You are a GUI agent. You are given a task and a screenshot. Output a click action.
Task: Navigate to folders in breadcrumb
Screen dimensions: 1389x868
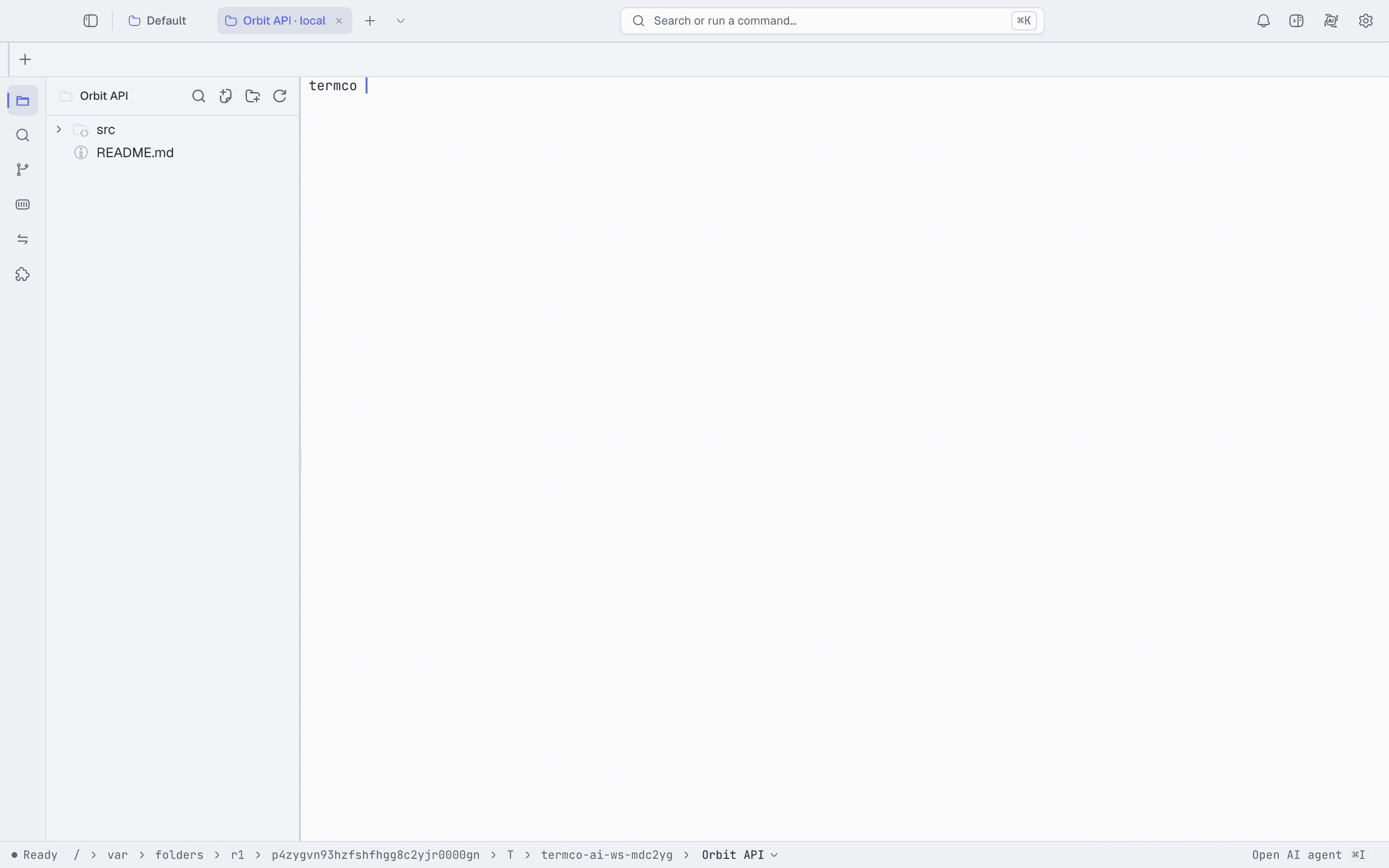coord(179,855)
